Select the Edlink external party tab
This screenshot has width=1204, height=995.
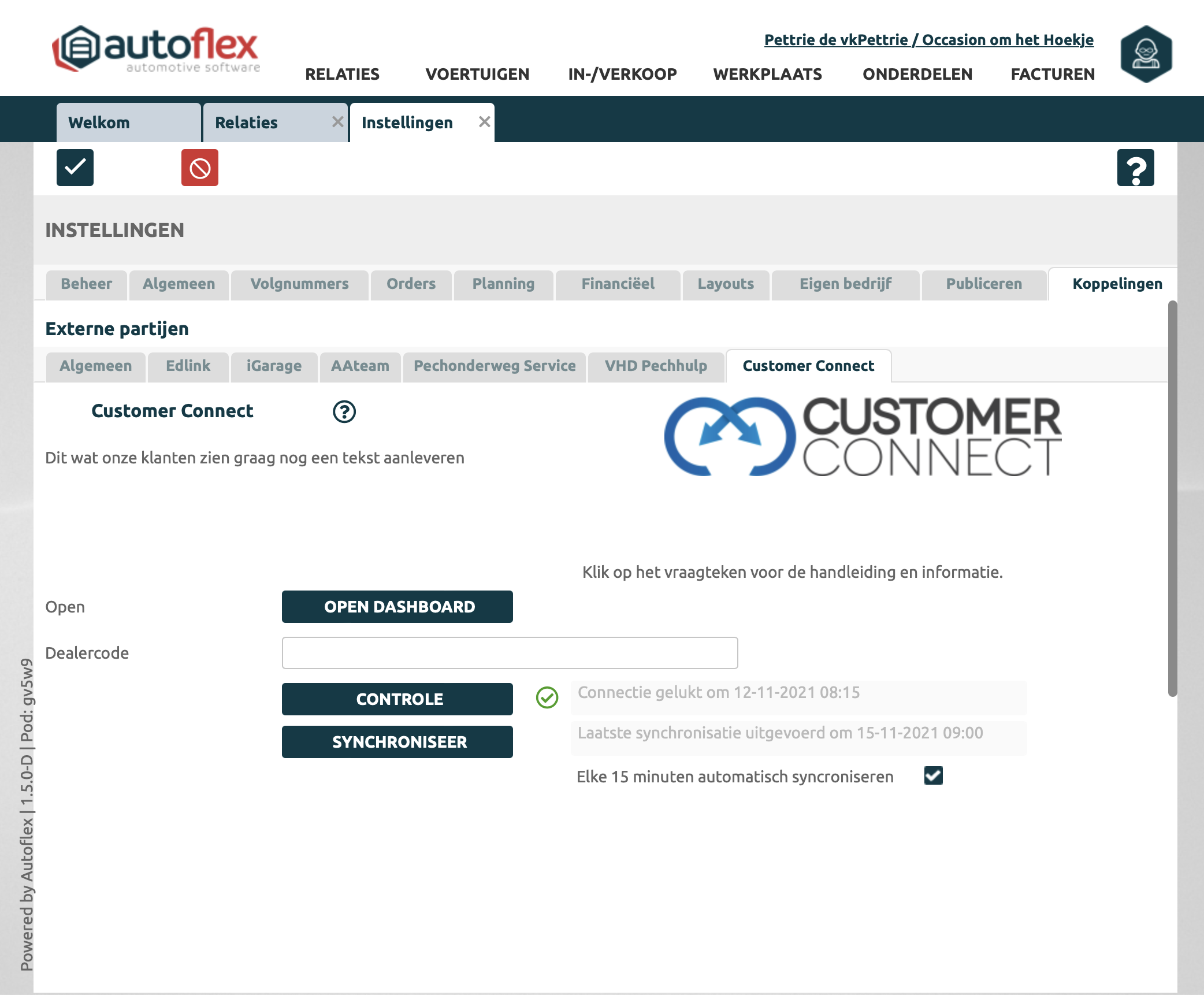pos(188,366)
